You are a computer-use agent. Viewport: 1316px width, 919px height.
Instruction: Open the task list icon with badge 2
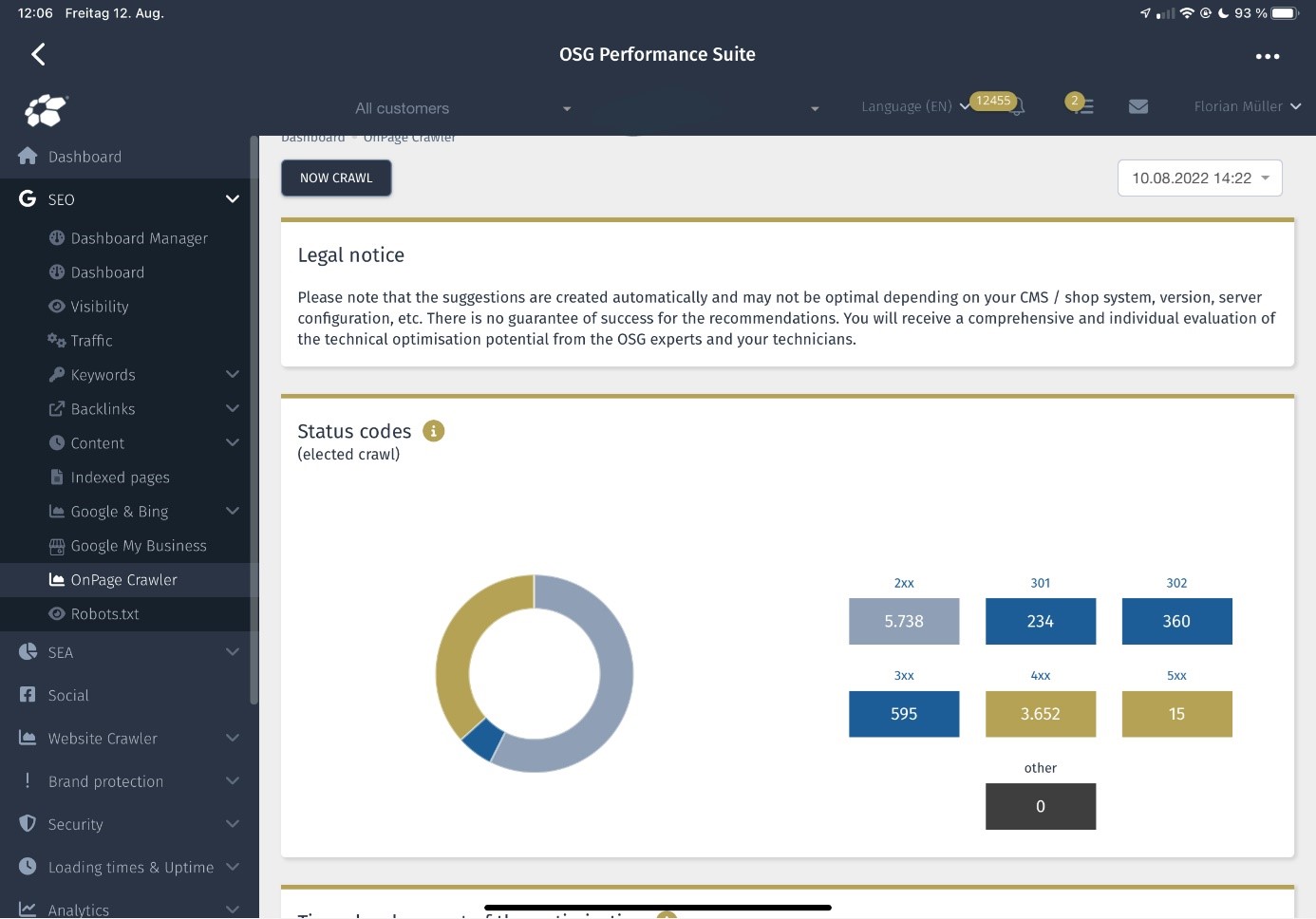point(1083,106)
